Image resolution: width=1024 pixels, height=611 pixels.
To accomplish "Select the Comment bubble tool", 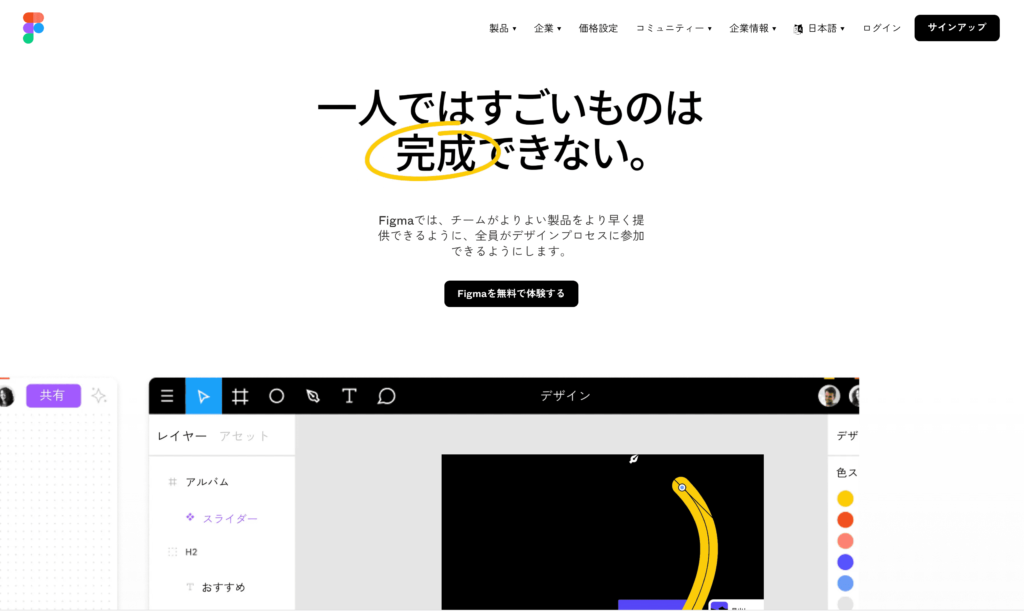I will tap(386, 396).
